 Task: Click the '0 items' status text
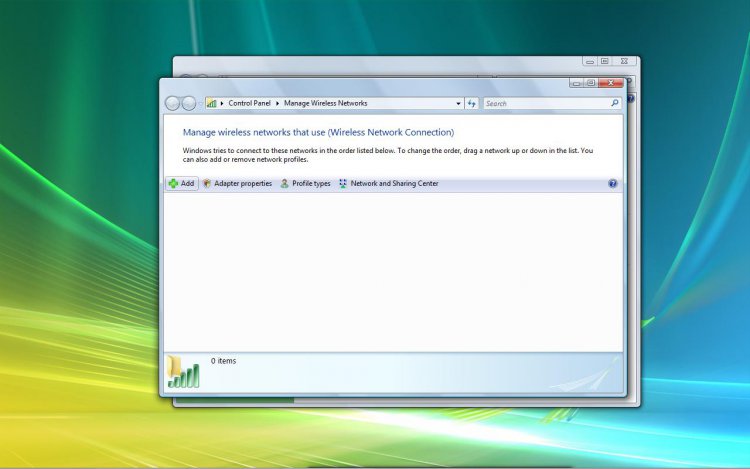coord(223,361)
